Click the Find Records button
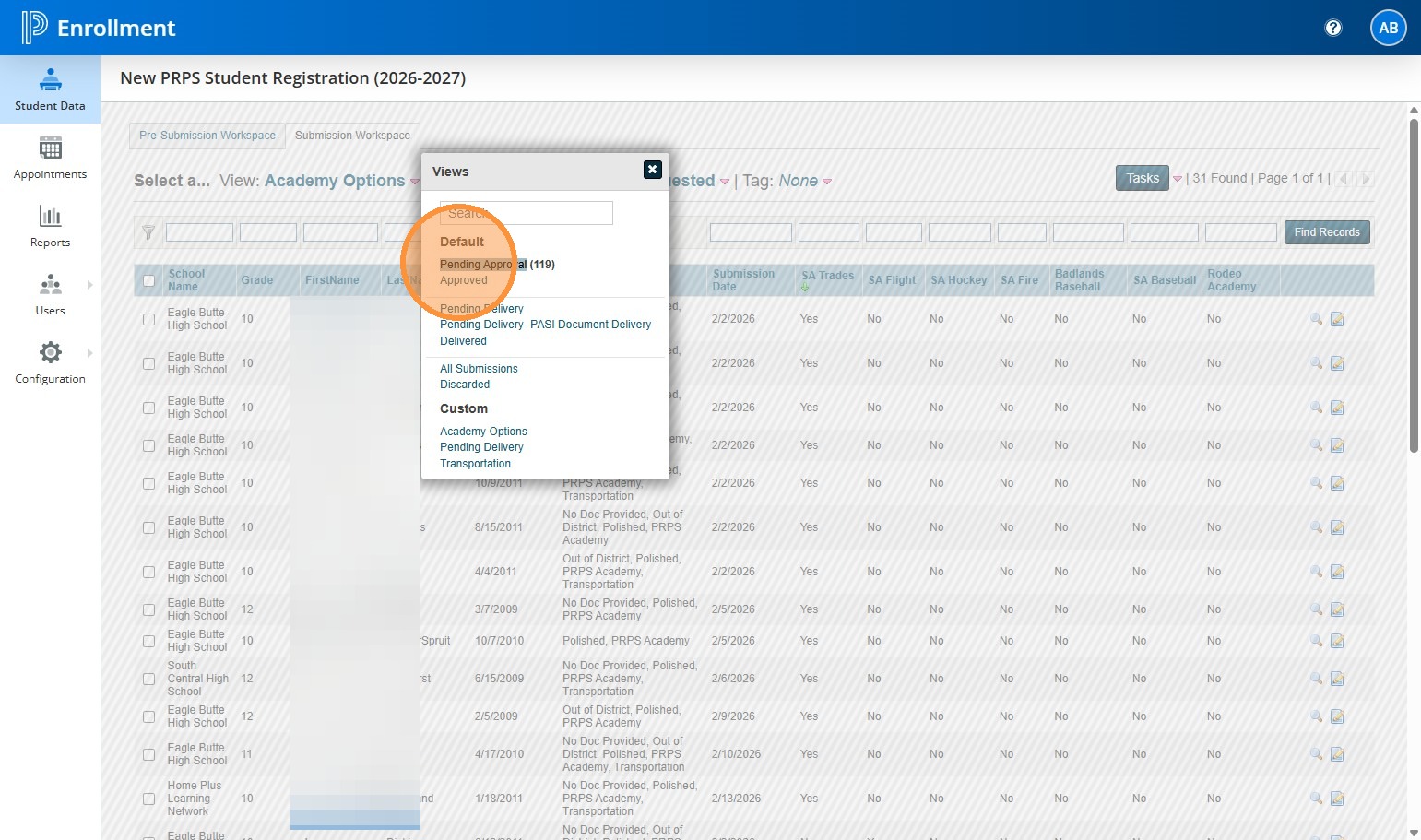 click(x=1326, y=232)
